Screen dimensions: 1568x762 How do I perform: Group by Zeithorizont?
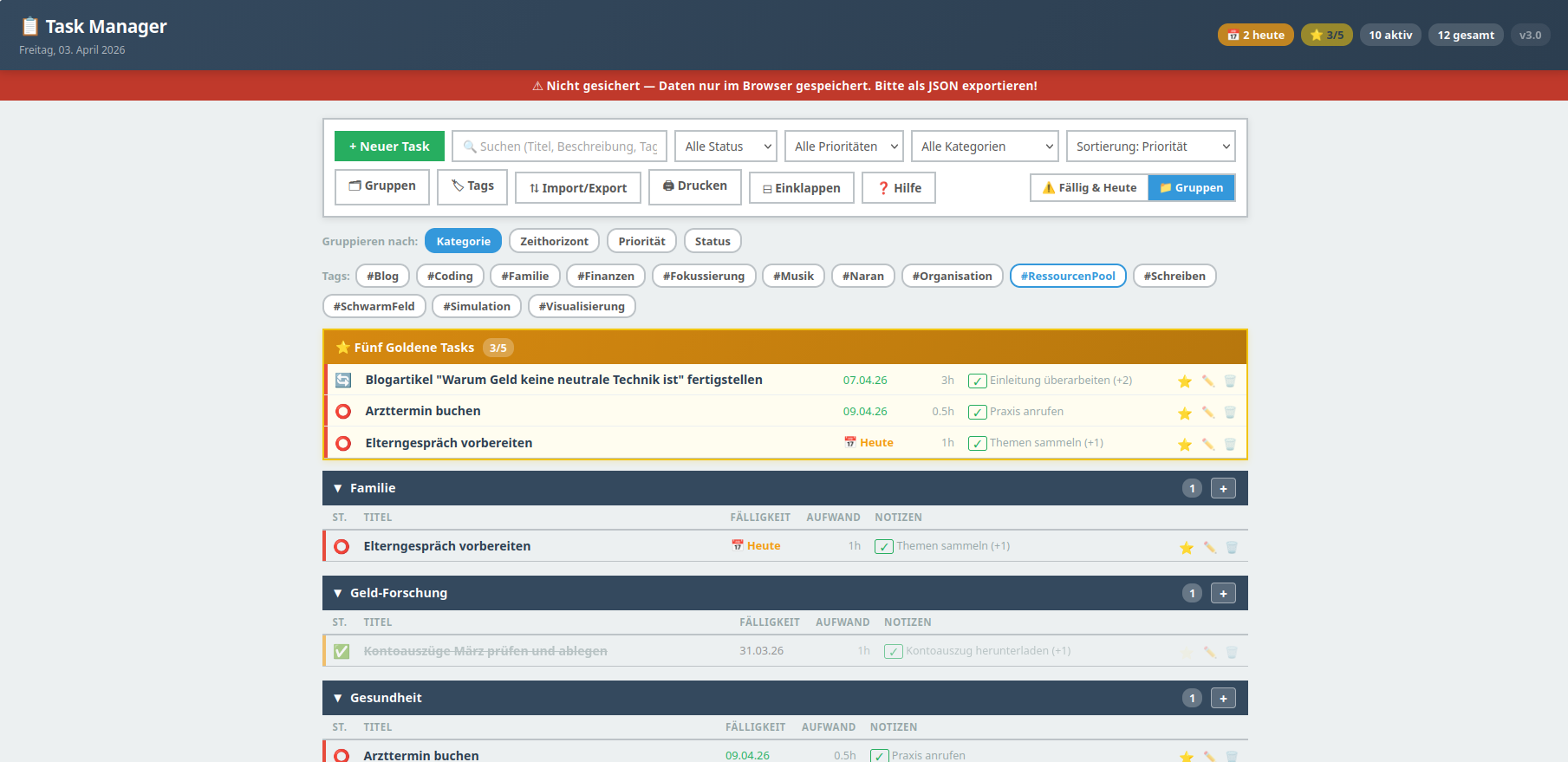(554, 242)
